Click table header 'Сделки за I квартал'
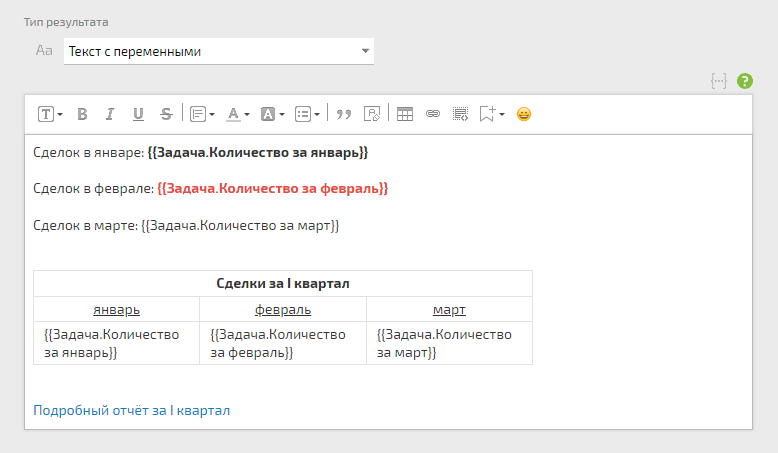 tap(283, 283)
